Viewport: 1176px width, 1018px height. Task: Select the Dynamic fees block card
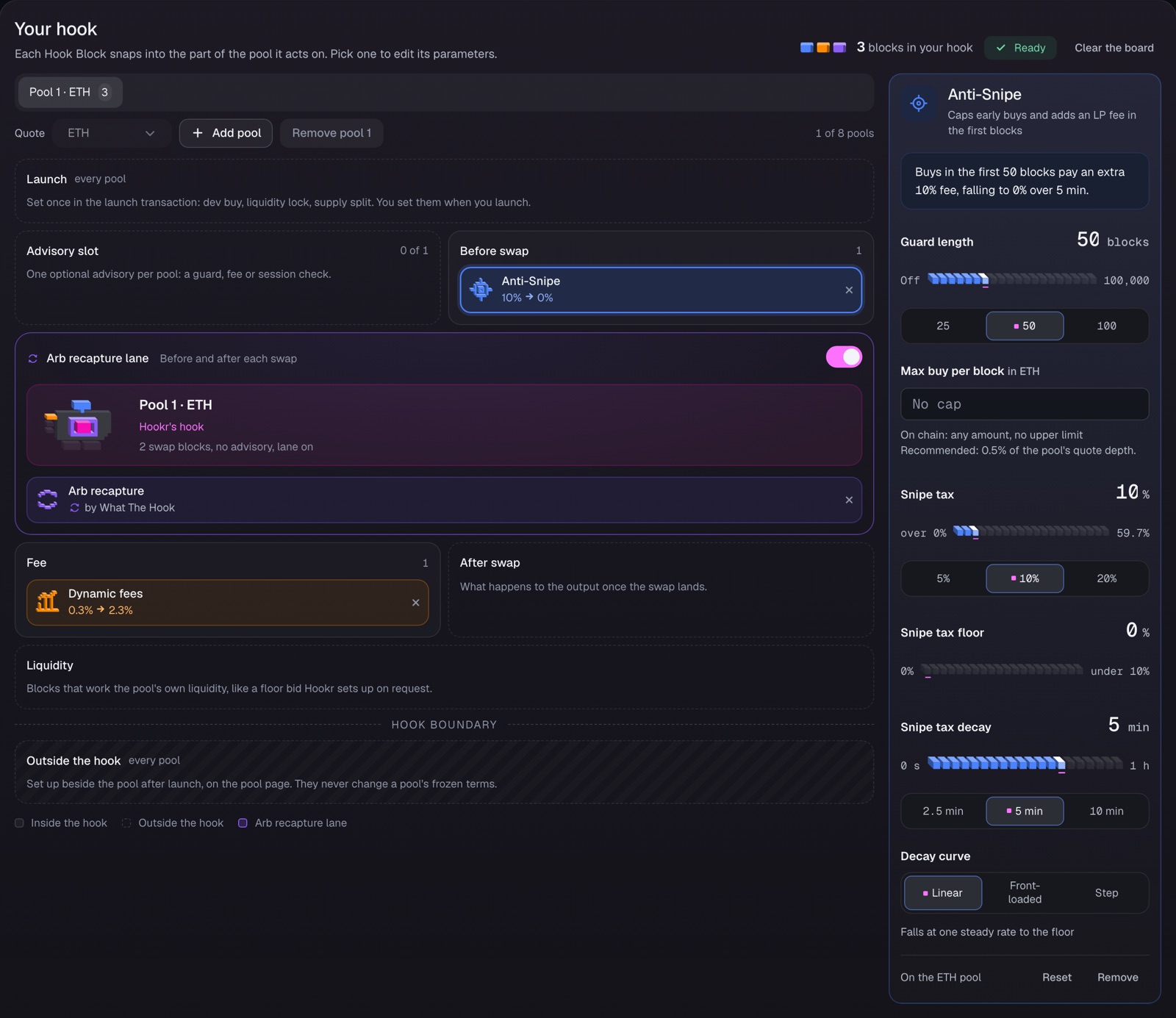[228, 603]
